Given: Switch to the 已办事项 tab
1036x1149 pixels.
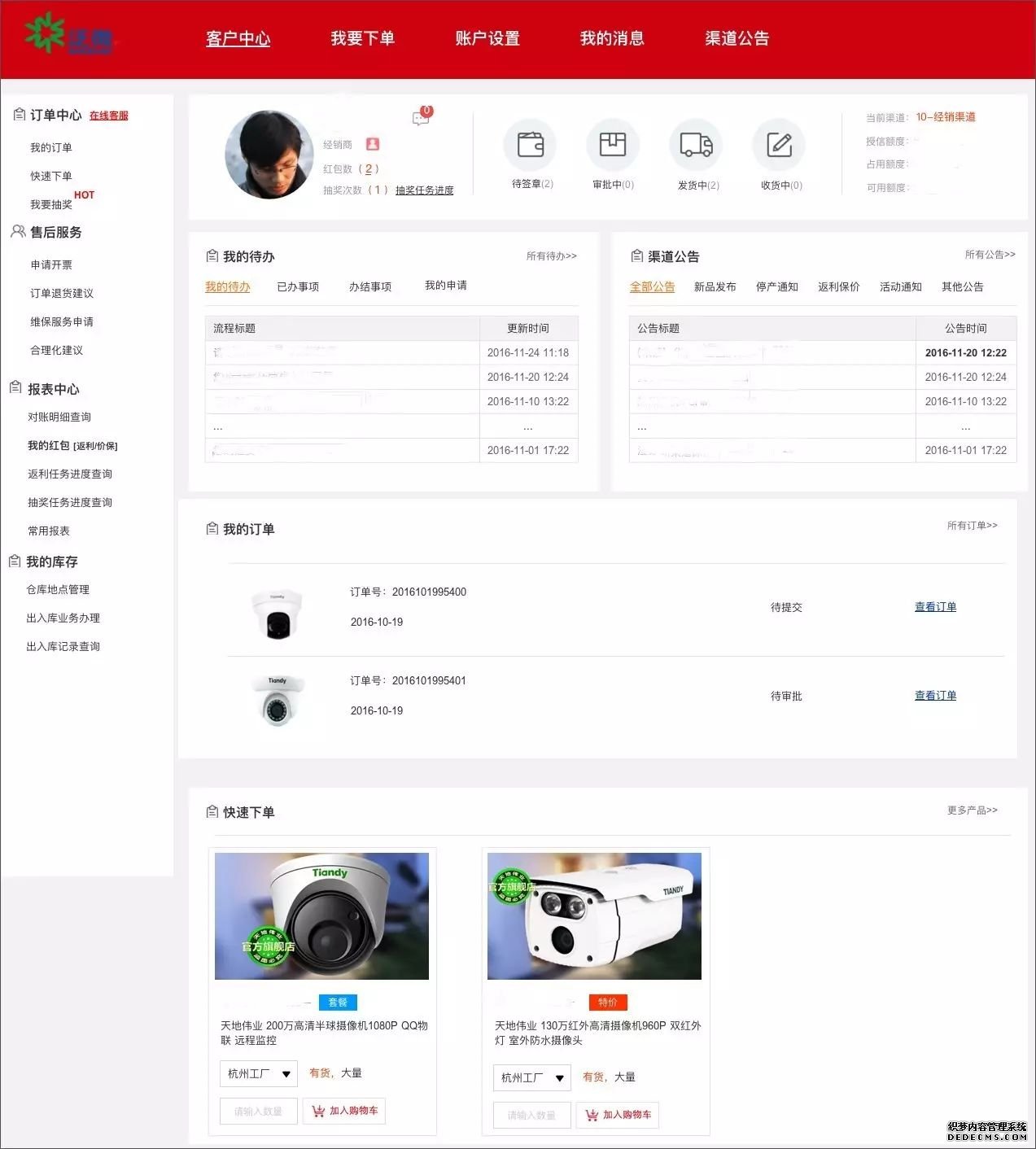Looking at the screenshot, I should pos(298,286).
